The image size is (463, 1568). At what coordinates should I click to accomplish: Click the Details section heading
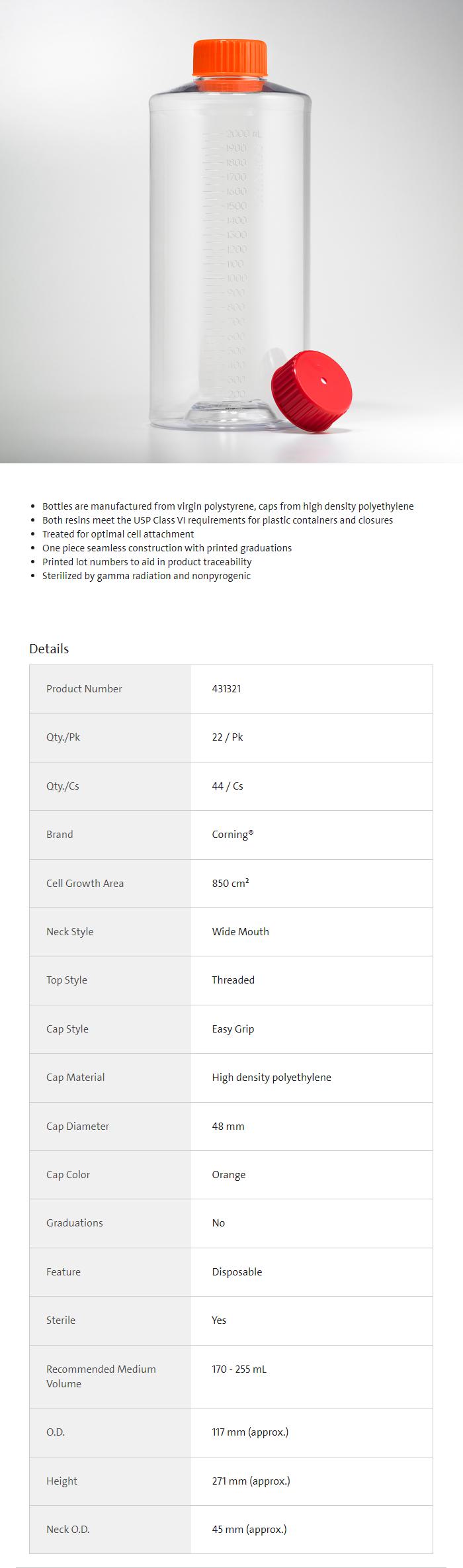[49, 649]
